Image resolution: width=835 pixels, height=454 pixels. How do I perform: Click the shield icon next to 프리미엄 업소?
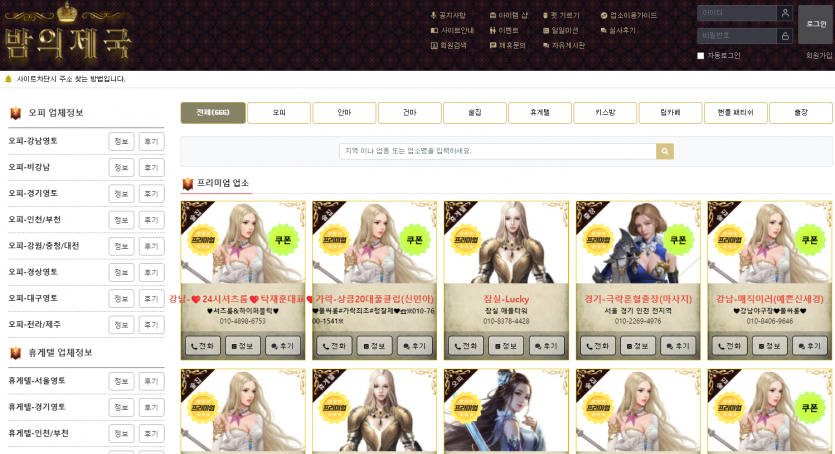pyautogui.click(x=187, y=184)
